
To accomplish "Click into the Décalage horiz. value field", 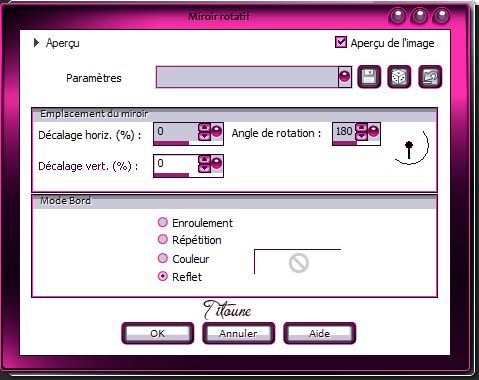I will click(176, 132).
